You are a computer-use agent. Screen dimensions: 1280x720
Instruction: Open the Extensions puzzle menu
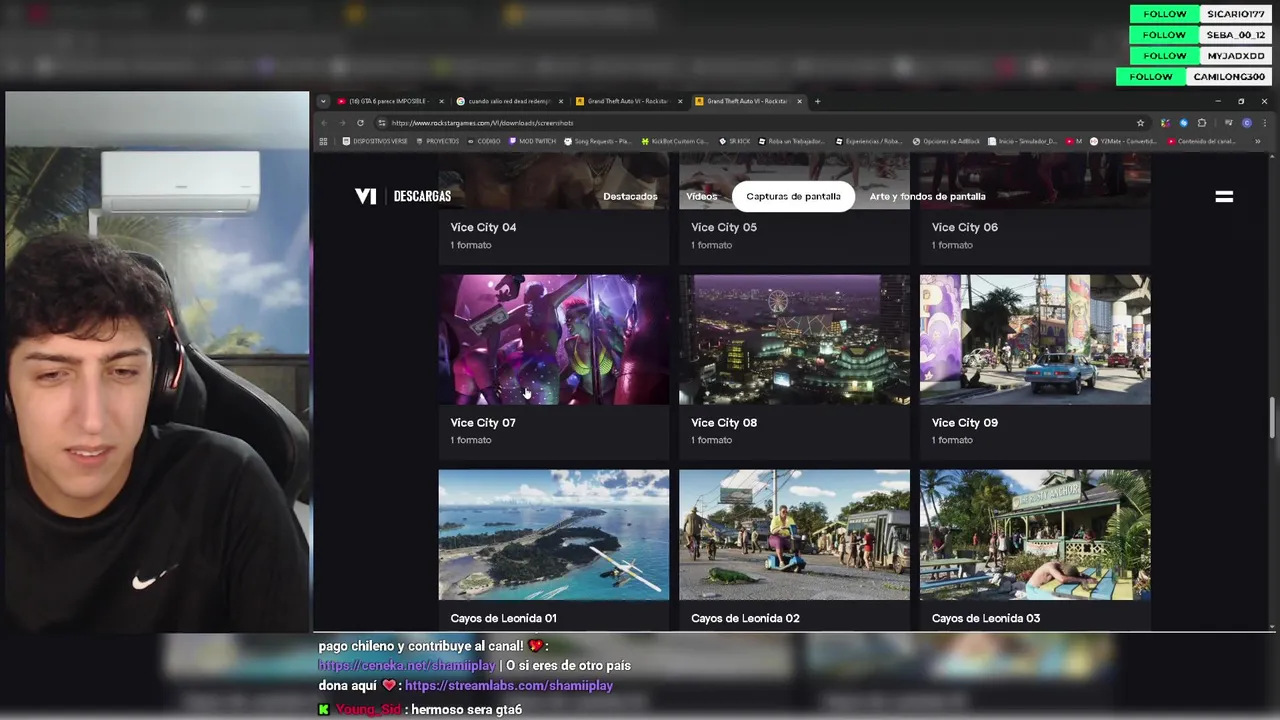coord(1202,123)
